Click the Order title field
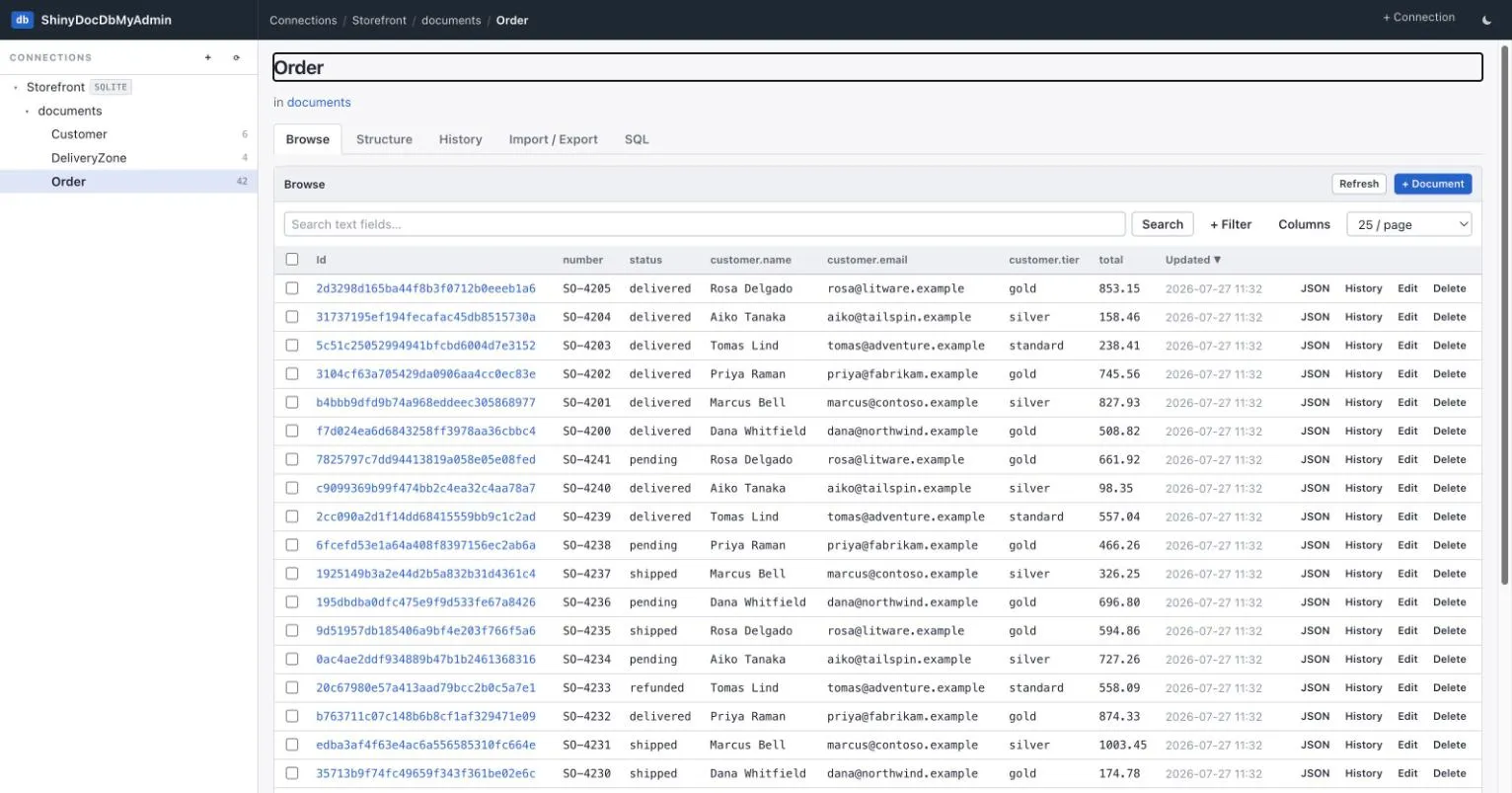1512x793 pixels. point(877,67)
